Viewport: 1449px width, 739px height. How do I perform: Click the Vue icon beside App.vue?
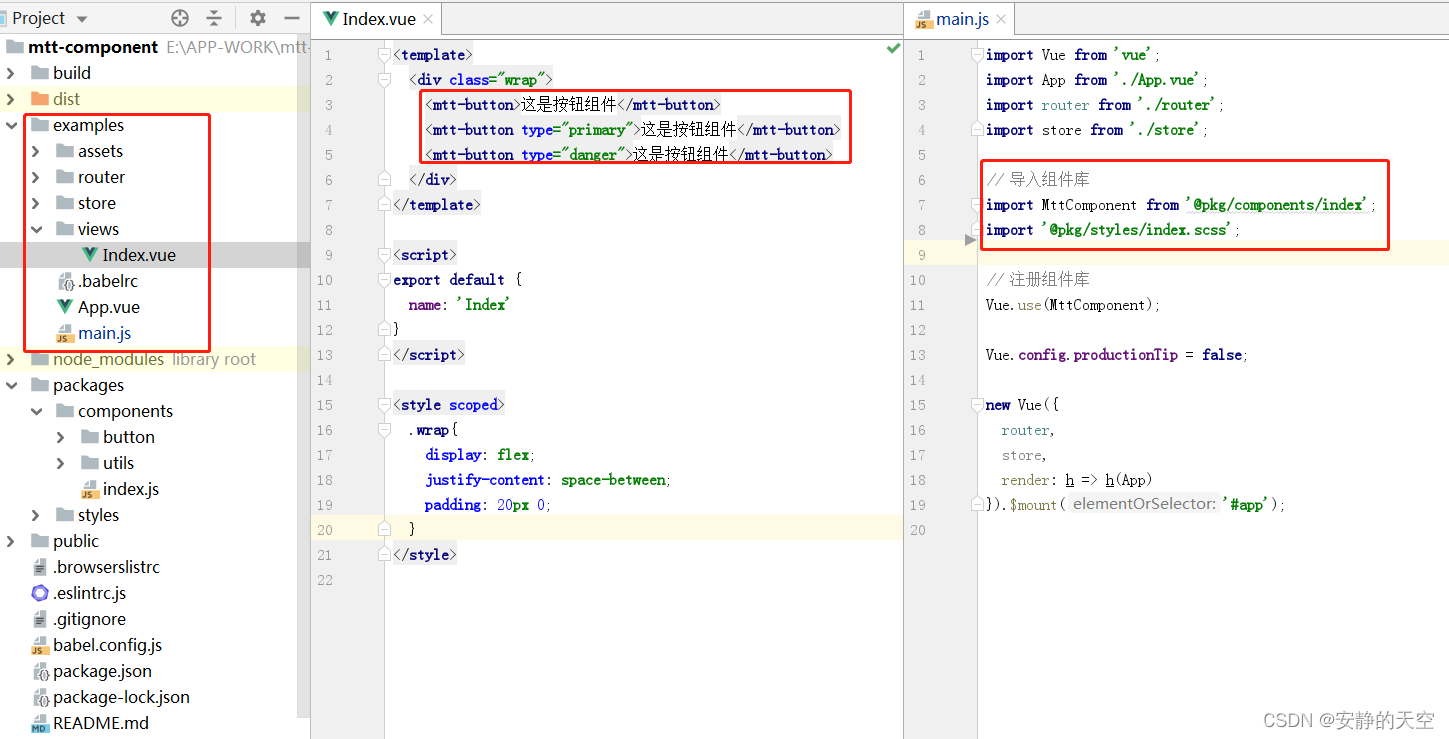[x=65, y=307]
